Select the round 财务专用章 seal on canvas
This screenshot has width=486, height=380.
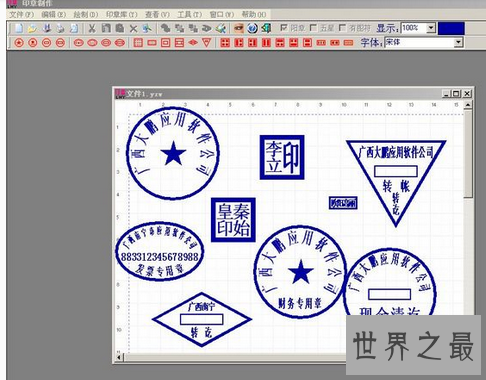click(301, 272)
